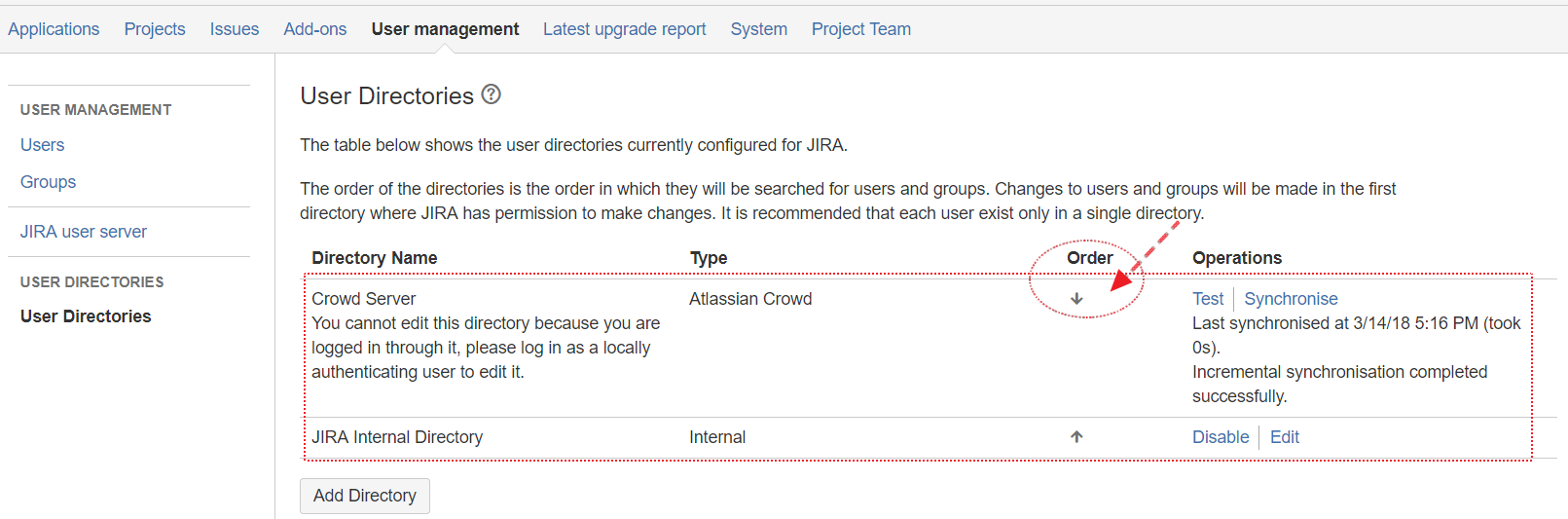Viewport: 1568px width, 519px height.
Task: Open Latest upgrade report
Action: coord(624,29)
